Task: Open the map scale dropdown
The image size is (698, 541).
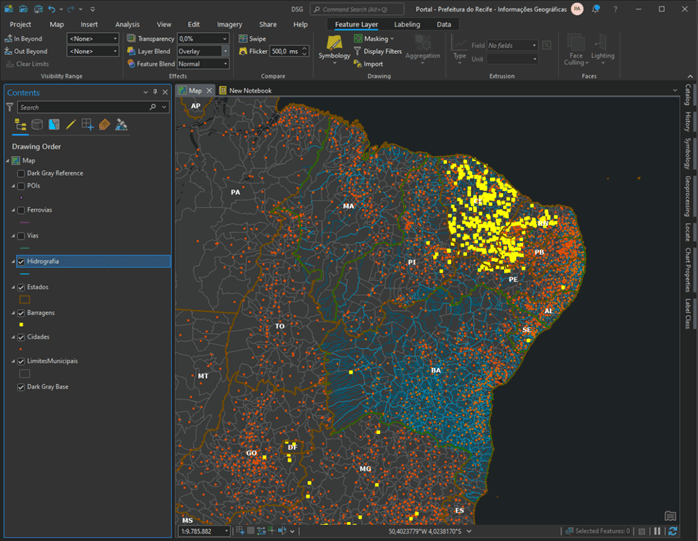Action: pos(226,531)
